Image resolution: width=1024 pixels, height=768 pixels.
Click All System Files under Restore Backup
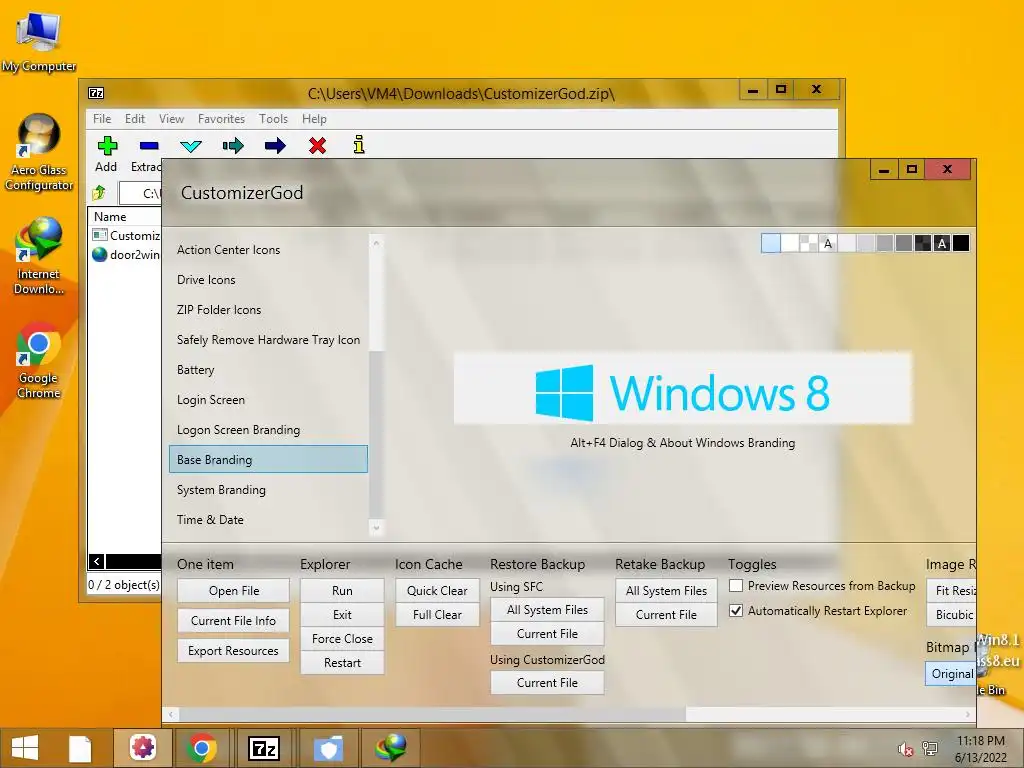[547, 609]
